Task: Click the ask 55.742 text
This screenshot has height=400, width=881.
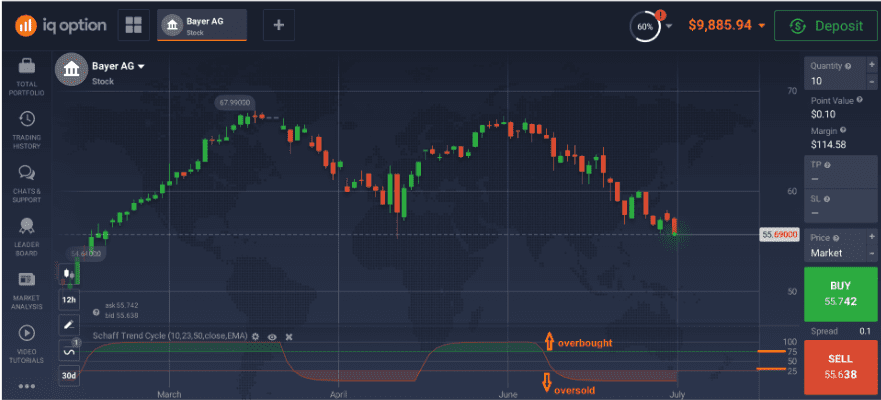Action: coord(121,305)
